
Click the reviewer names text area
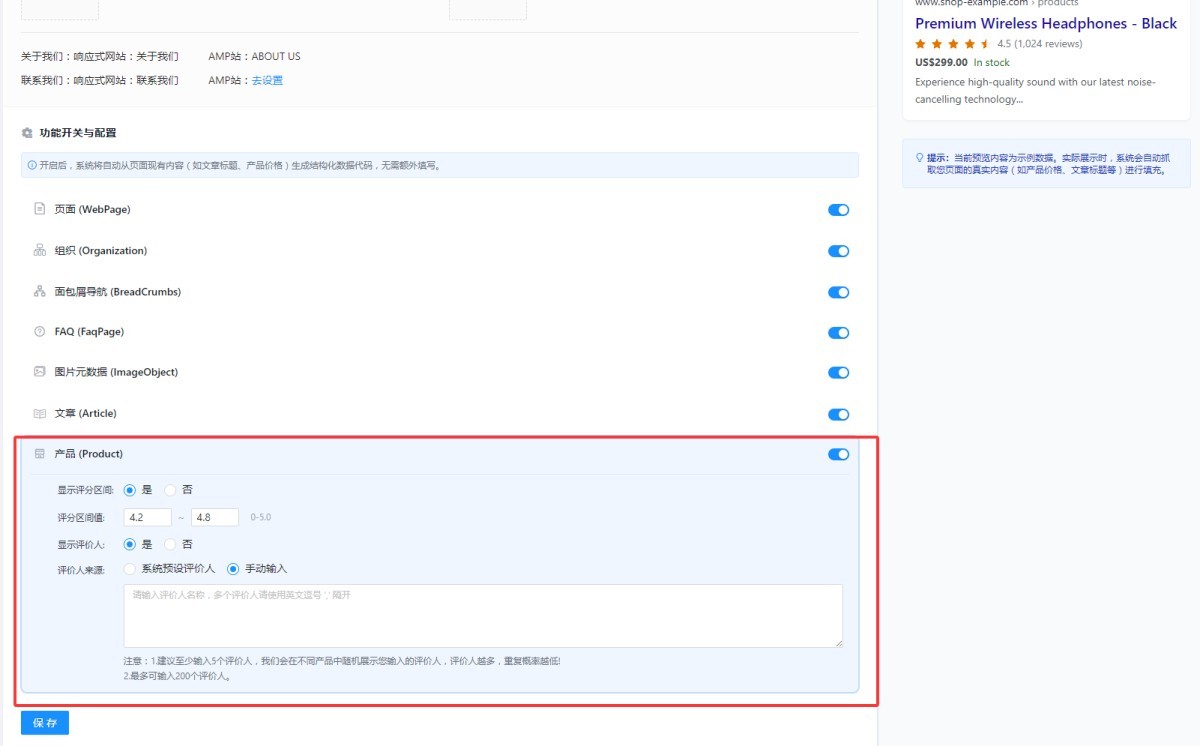483,616
